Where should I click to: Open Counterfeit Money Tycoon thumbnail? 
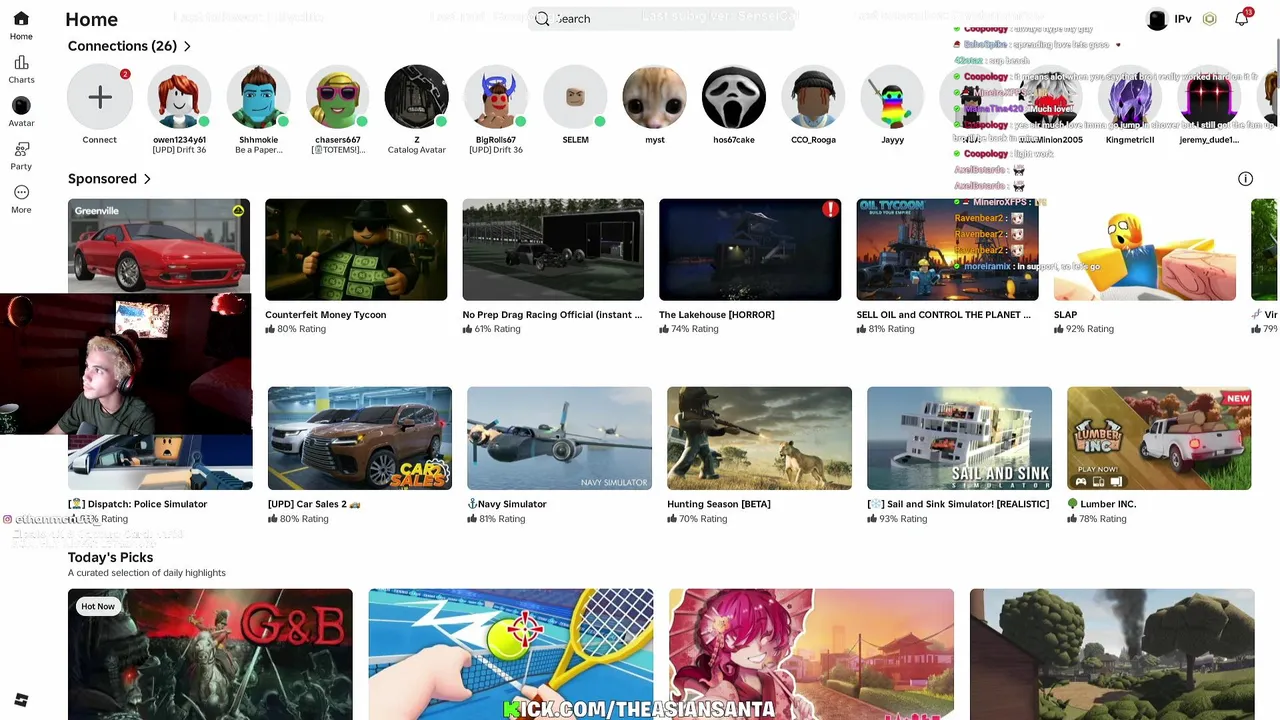(356, 250)
